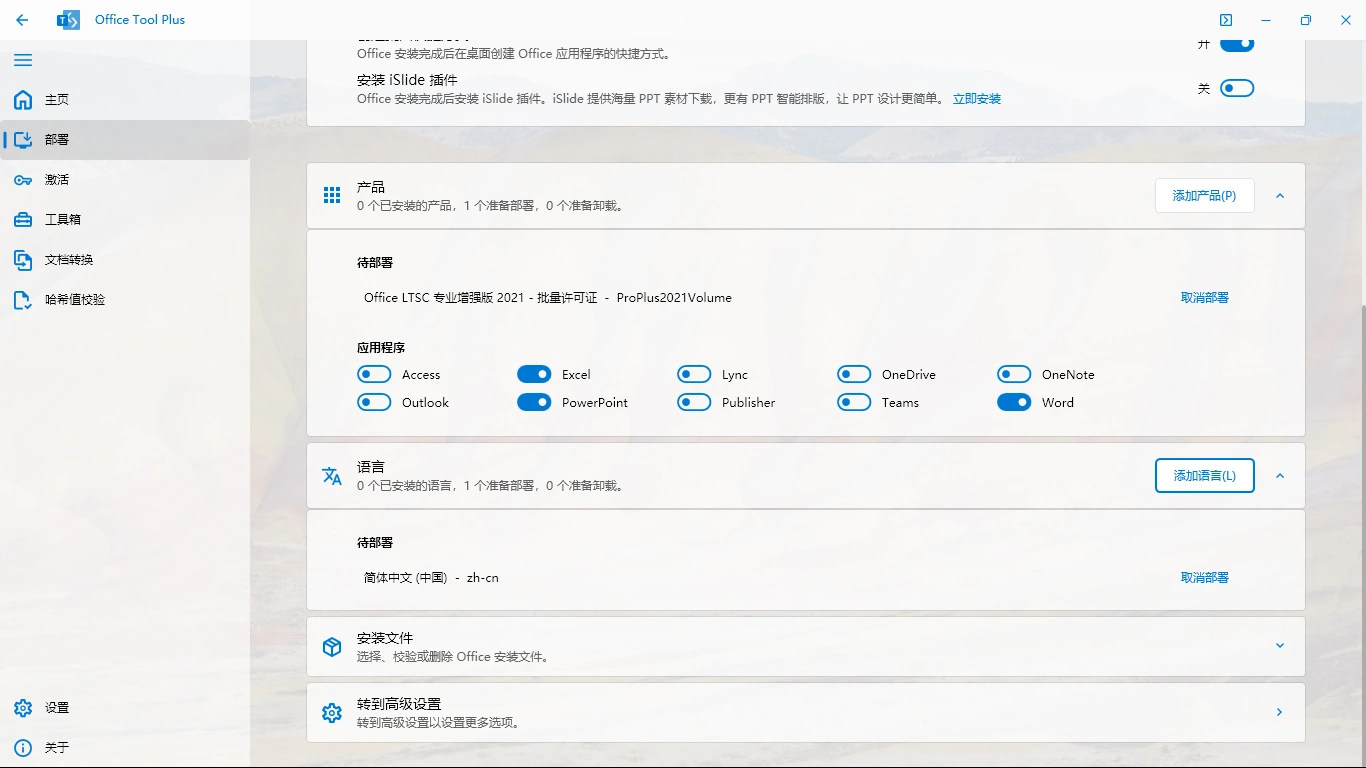Click the 转到高级设置 title text
The width and height of the screenshot is (1366, 768).
(x=399, y=704)
